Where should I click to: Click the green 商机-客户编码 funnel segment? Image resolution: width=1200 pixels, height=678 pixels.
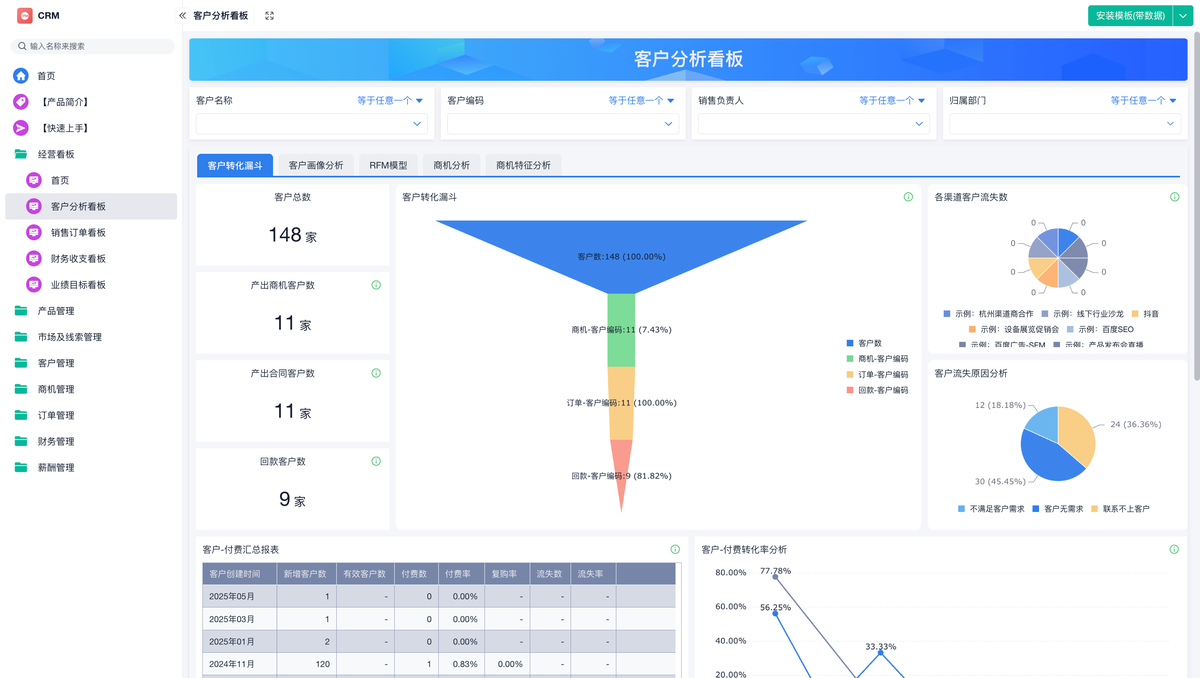tap(621, 330)
